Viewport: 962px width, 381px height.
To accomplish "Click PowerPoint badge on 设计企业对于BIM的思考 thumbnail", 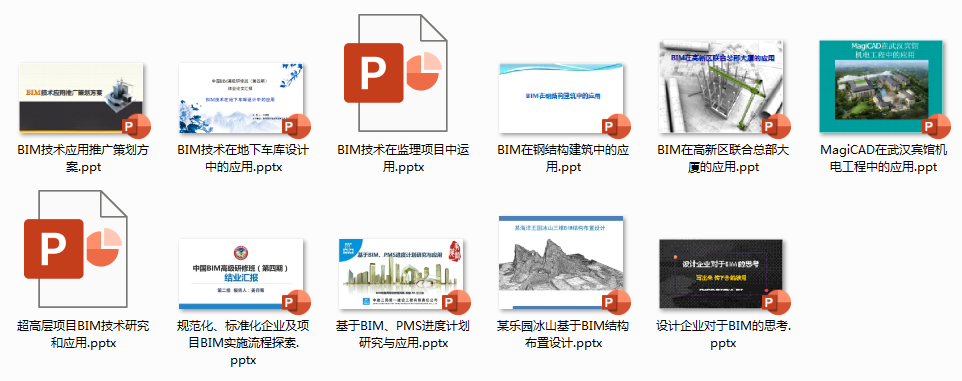I will (775, 302).
